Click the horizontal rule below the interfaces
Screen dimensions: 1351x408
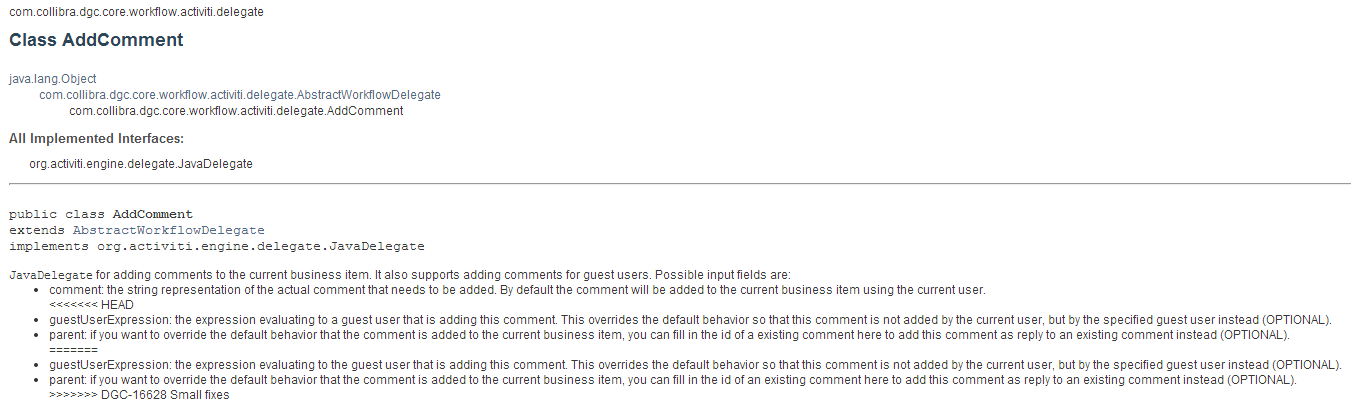pos(679,184)
